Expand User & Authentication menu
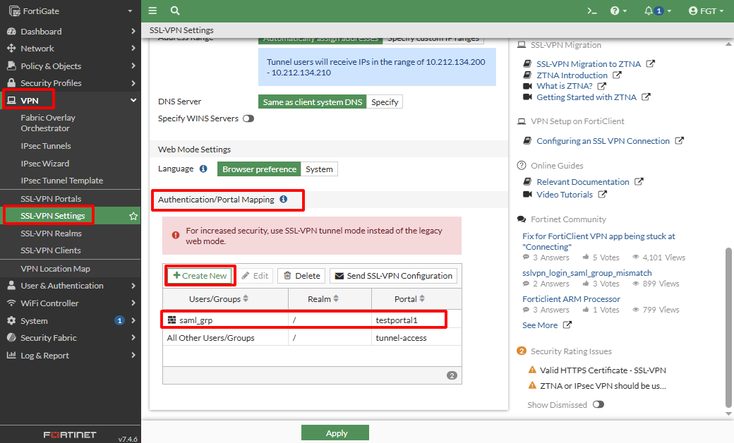This screenshot has width=734, height=443. click(x=70, y=286)
